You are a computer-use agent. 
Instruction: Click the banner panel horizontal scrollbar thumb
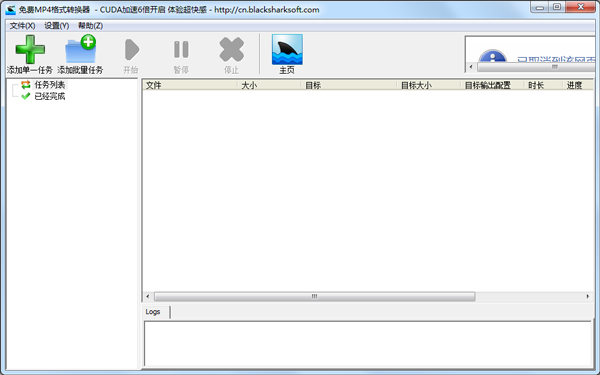[x=537, y=67]
